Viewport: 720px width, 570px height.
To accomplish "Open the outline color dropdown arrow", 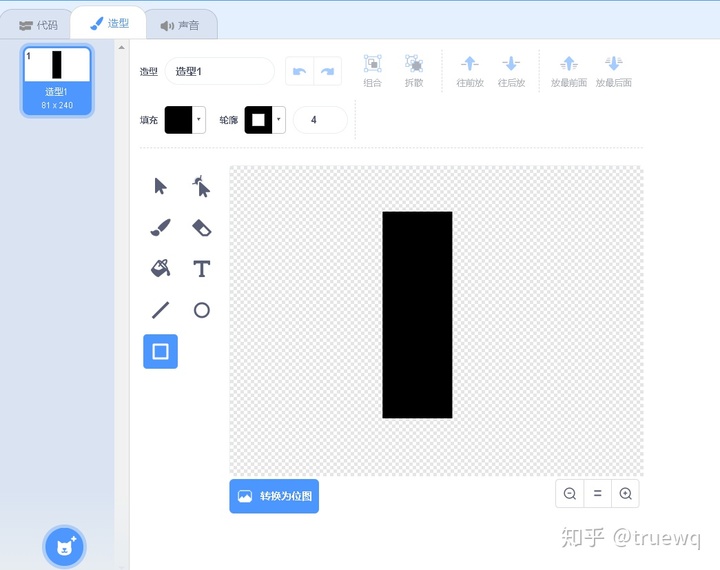I will (x=279, y=119).
